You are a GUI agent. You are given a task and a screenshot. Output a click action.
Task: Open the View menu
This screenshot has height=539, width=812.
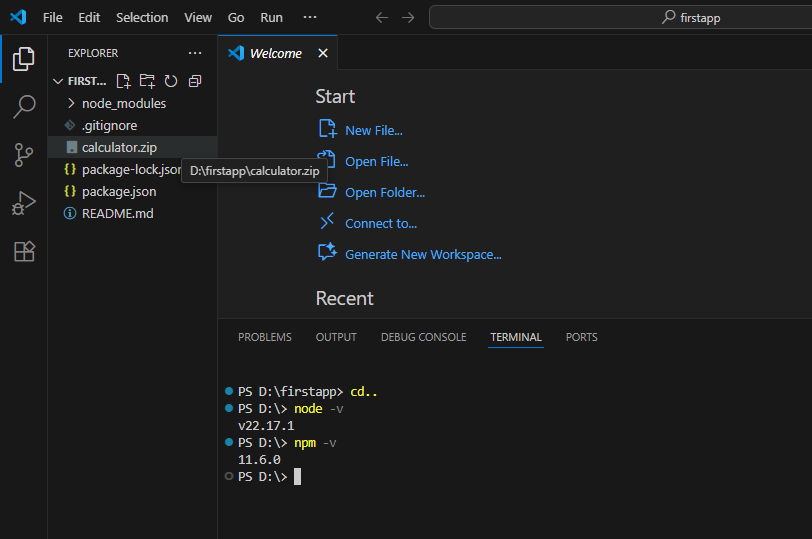tap(198, 18)
